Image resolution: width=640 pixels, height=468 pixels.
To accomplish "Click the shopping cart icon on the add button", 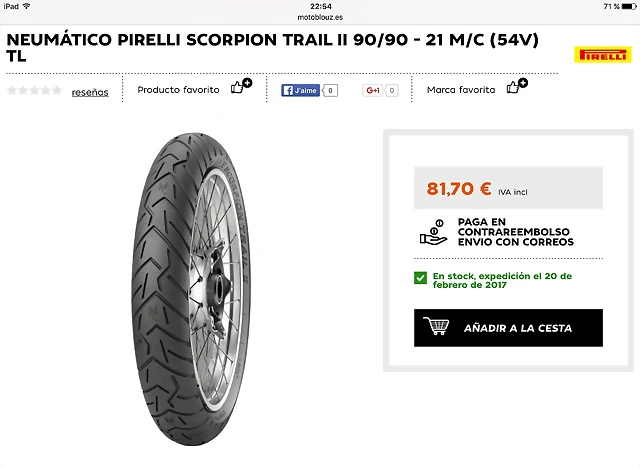I will (436, 326).
